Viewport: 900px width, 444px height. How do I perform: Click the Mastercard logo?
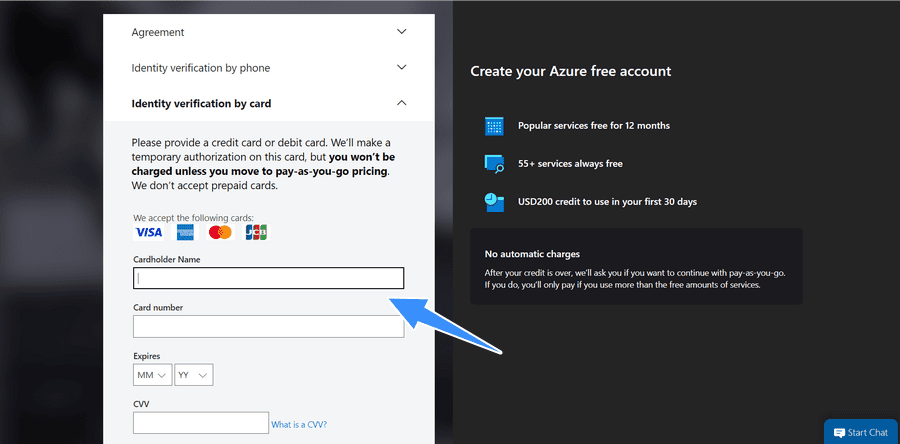point(220,232)
